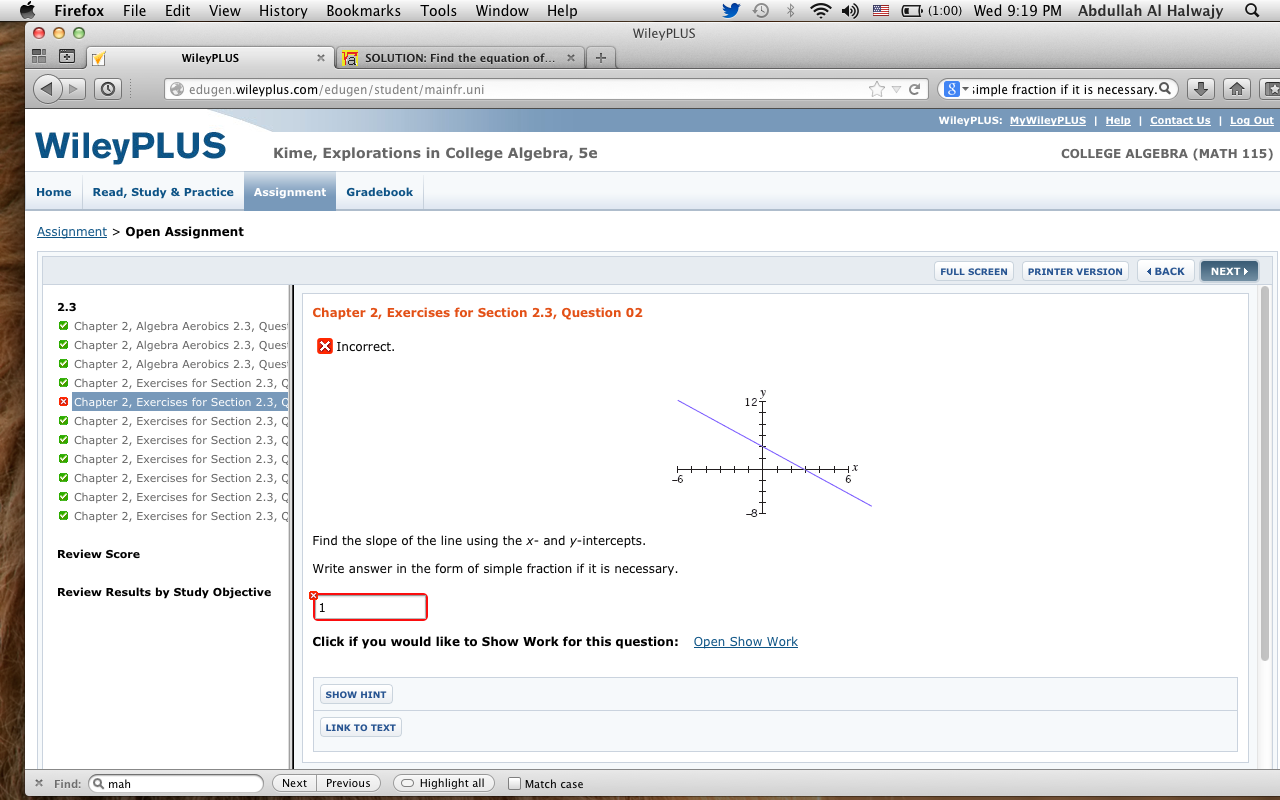Switch to the SOLUTION browser tab
This screenshot has height=800, width=1280.
pyautogui.click(x=459, y=58)
